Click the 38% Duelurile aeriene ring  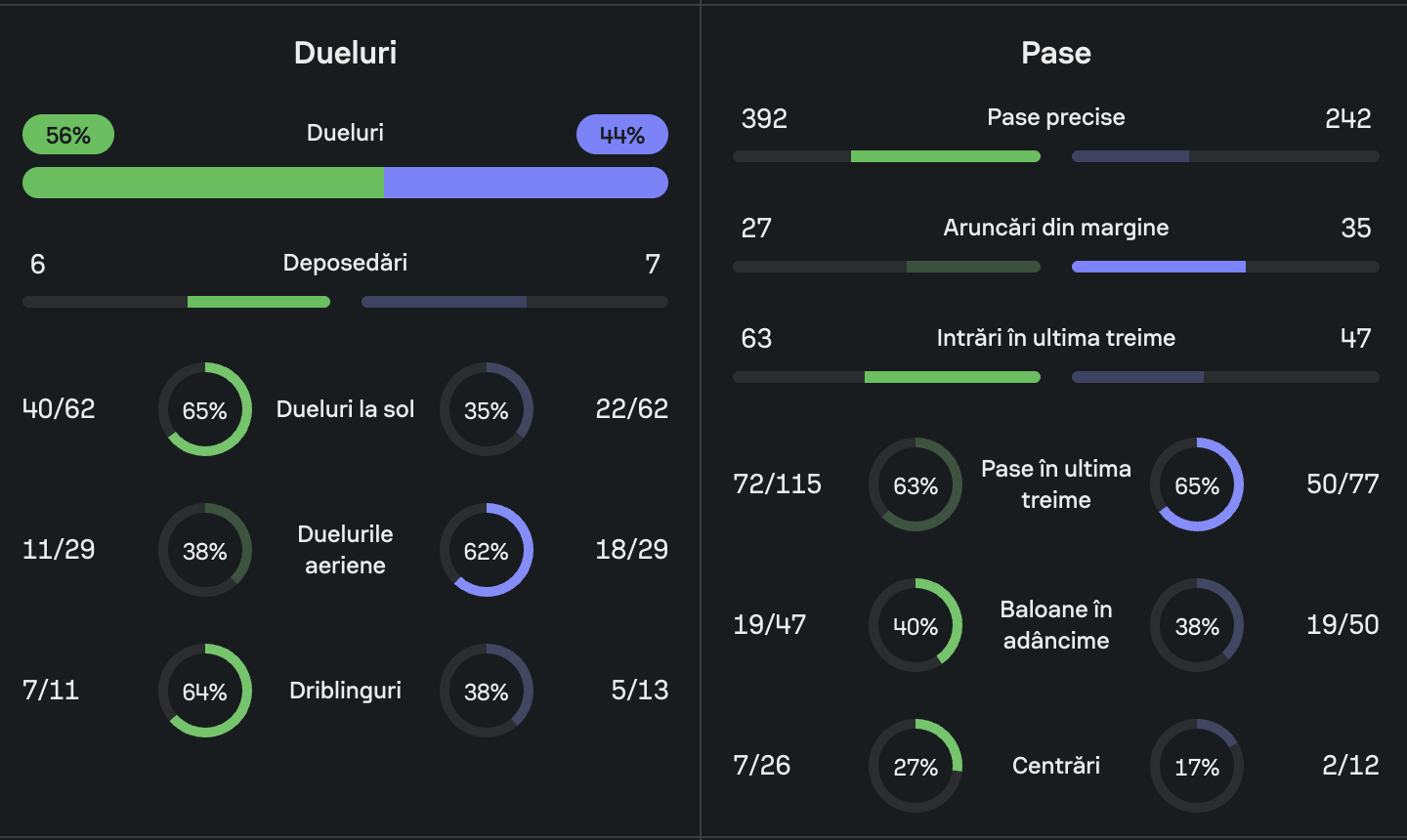205,550
